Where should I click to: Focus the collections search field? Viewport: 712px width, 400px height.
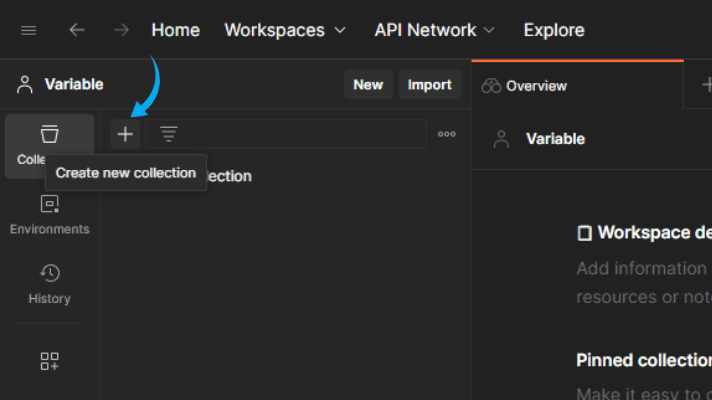pos(286,134)
